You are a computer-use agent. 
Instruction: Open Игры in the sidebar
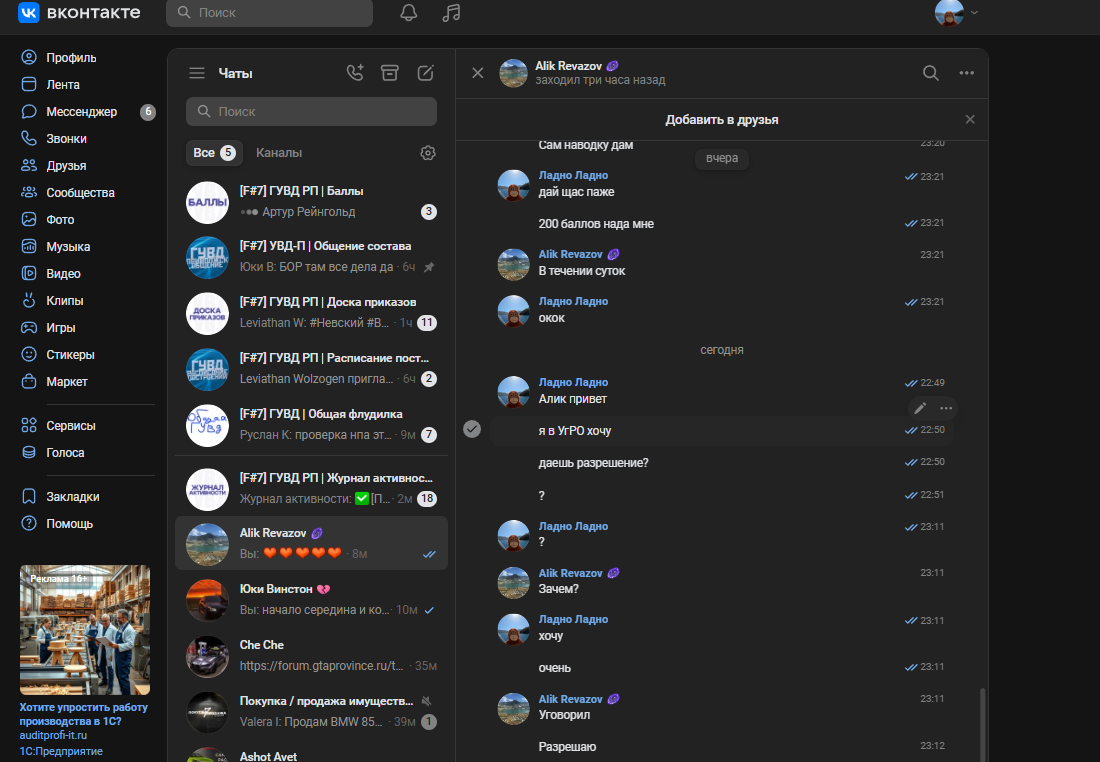click(48, 328)
